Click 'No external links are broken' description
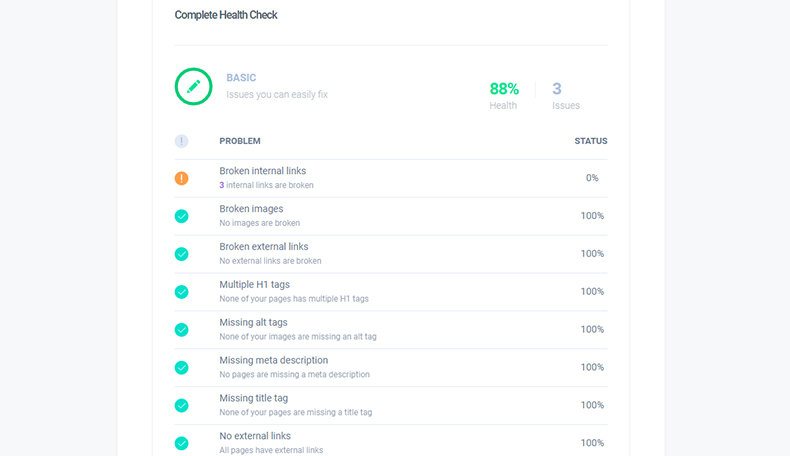The width and height of the screenshot is (790, 456). point(270,260)
